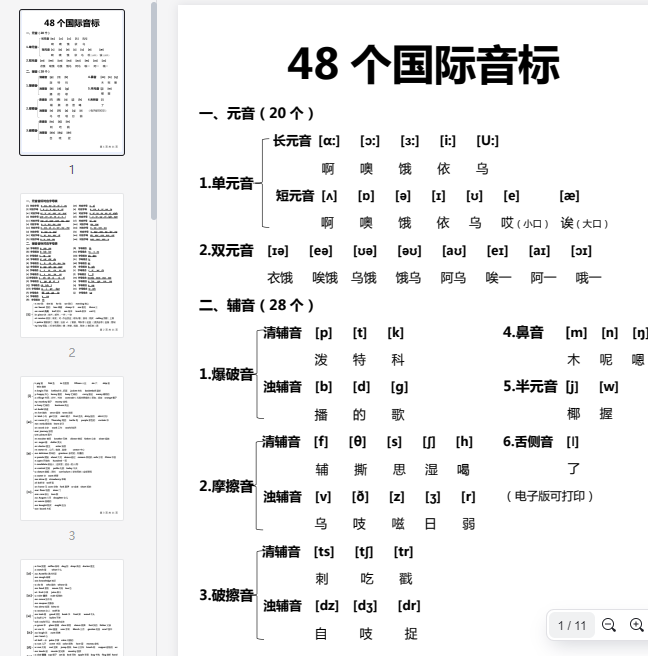Click the 1.单元音 label
Image resolution: width=648 pixels, height=656 pixels.
(x=226, y=183)
